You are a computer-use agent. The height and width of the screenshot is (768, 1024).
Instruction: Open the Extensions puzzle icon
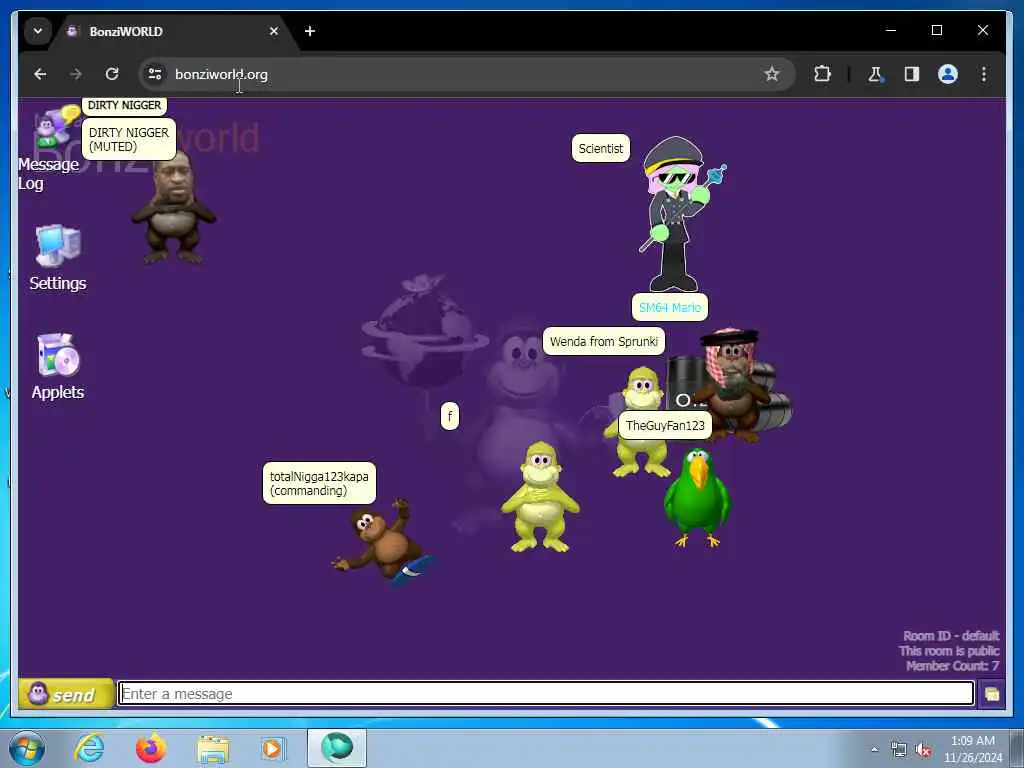coord(822,74)
